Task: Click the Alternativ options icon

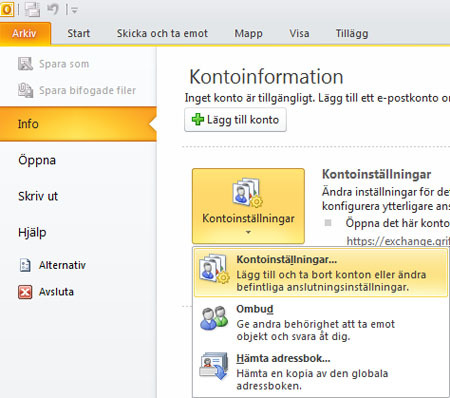Action: (25, 265)
